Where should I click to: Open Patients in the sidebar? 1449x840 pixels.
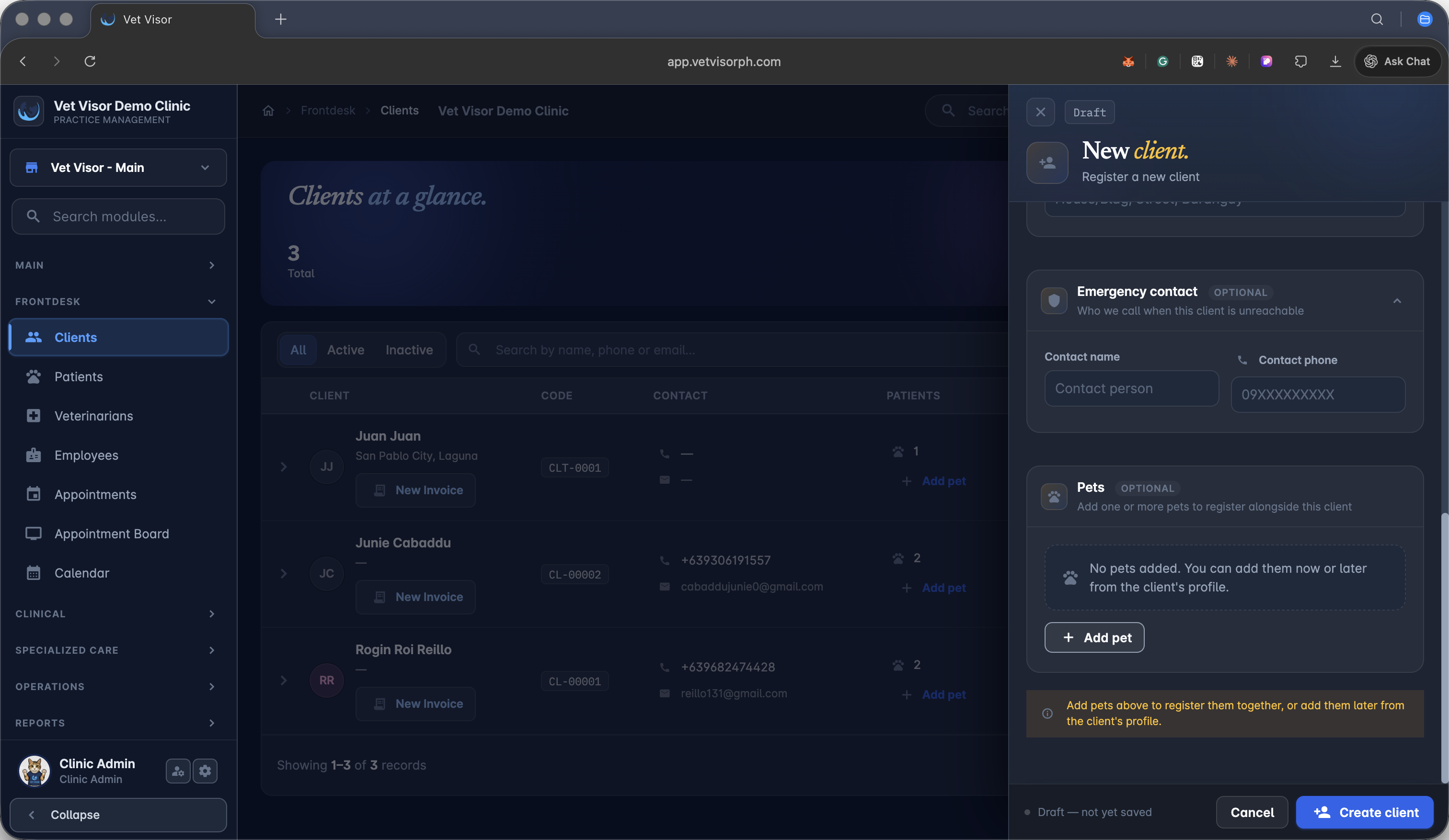pyautogui.click(x=118, y=376)
